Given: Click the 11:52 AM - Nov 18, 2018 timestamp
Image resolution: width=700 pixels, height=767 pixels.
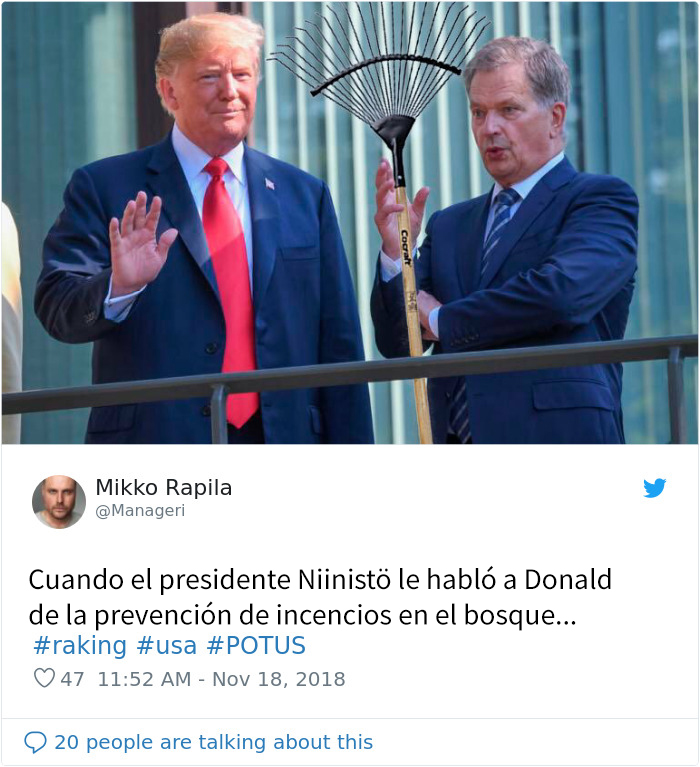Looking at the screenshot, I should [x=222, y=679].
